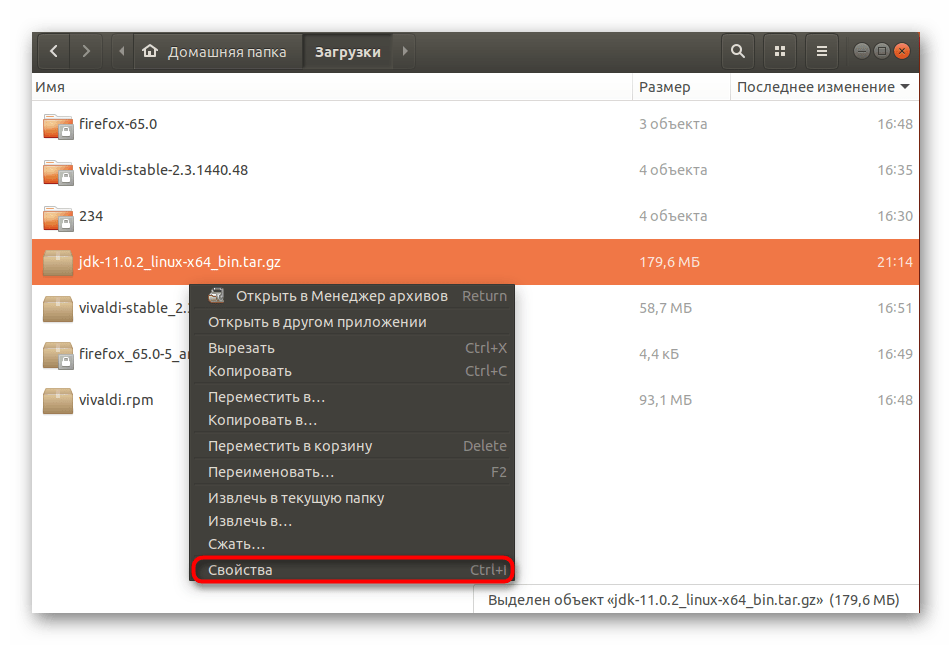
Task: Select the vivaldi.rpm package icon
Action: [58, 401]
